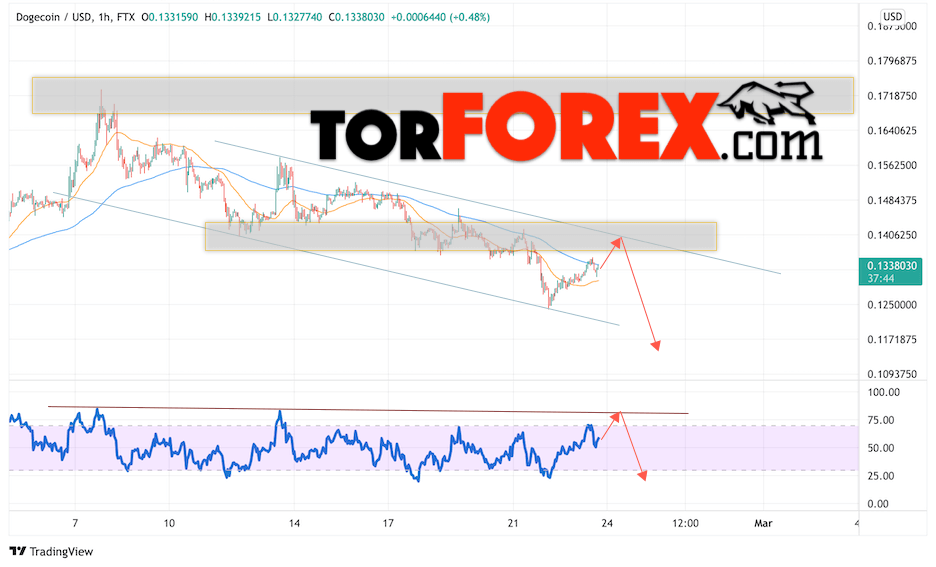The image size is (936, 567).
Task: Click price axis label 0.1640625
Action: point(892,130)
